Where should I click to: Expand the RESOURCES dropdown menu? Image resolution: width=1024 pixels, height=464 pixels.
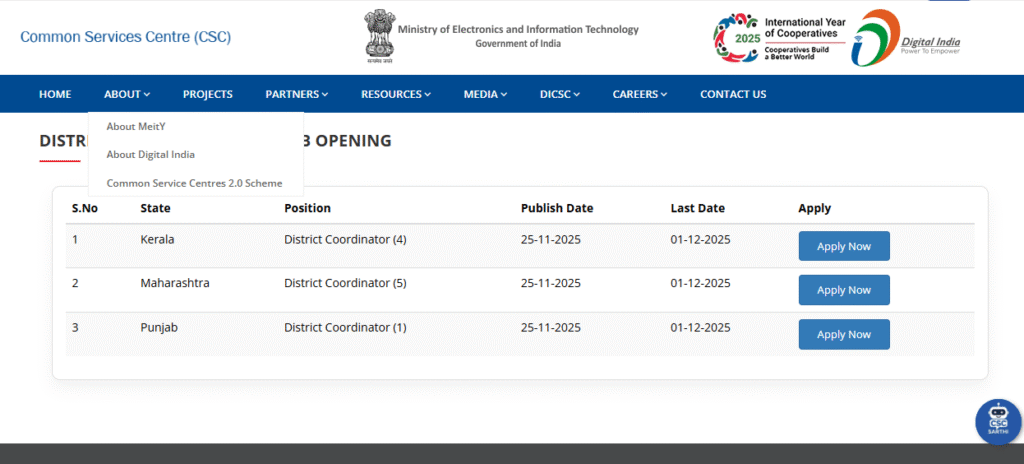(396, 94)
